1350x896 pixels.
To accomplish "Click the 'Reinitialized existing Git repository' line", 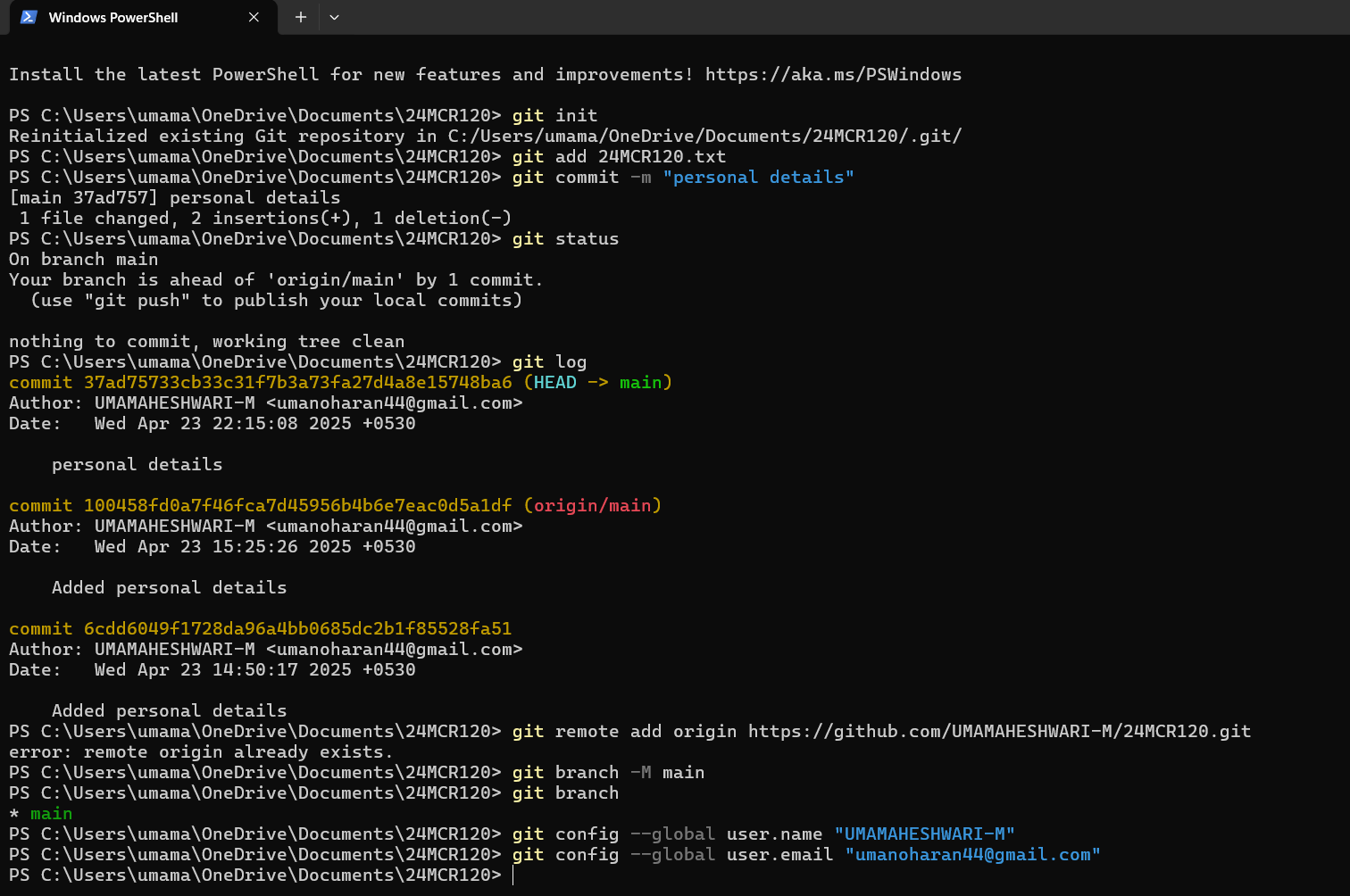I will (x=486, y=136).
